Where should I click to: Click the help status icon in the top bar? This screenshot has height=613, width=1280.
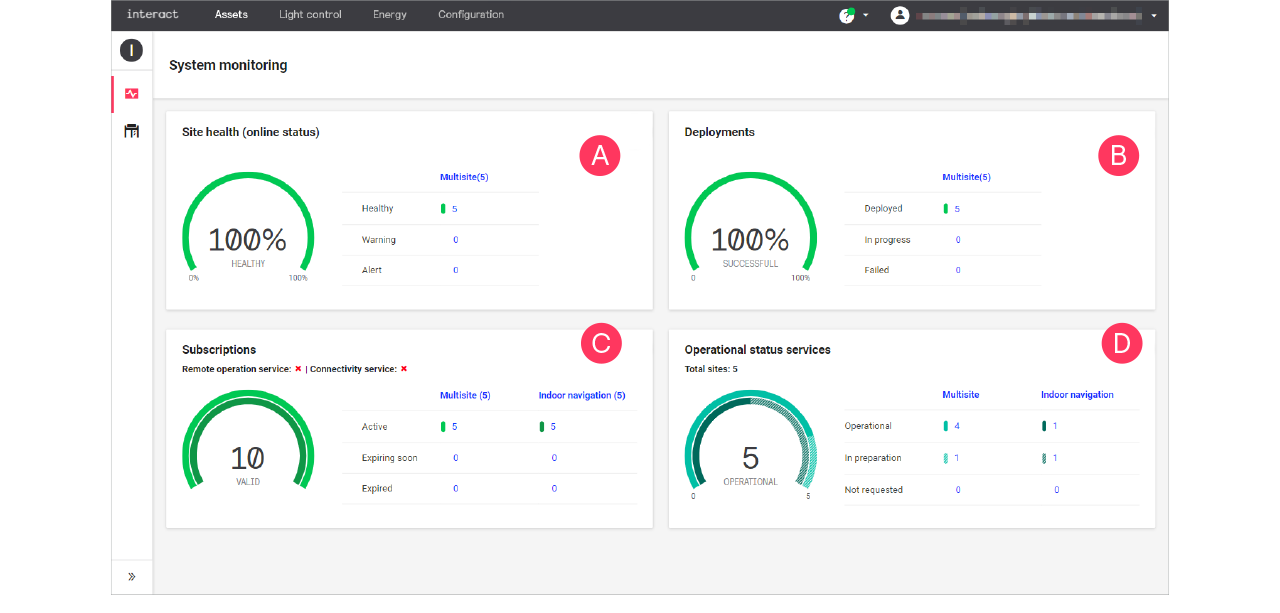point(846,14)
